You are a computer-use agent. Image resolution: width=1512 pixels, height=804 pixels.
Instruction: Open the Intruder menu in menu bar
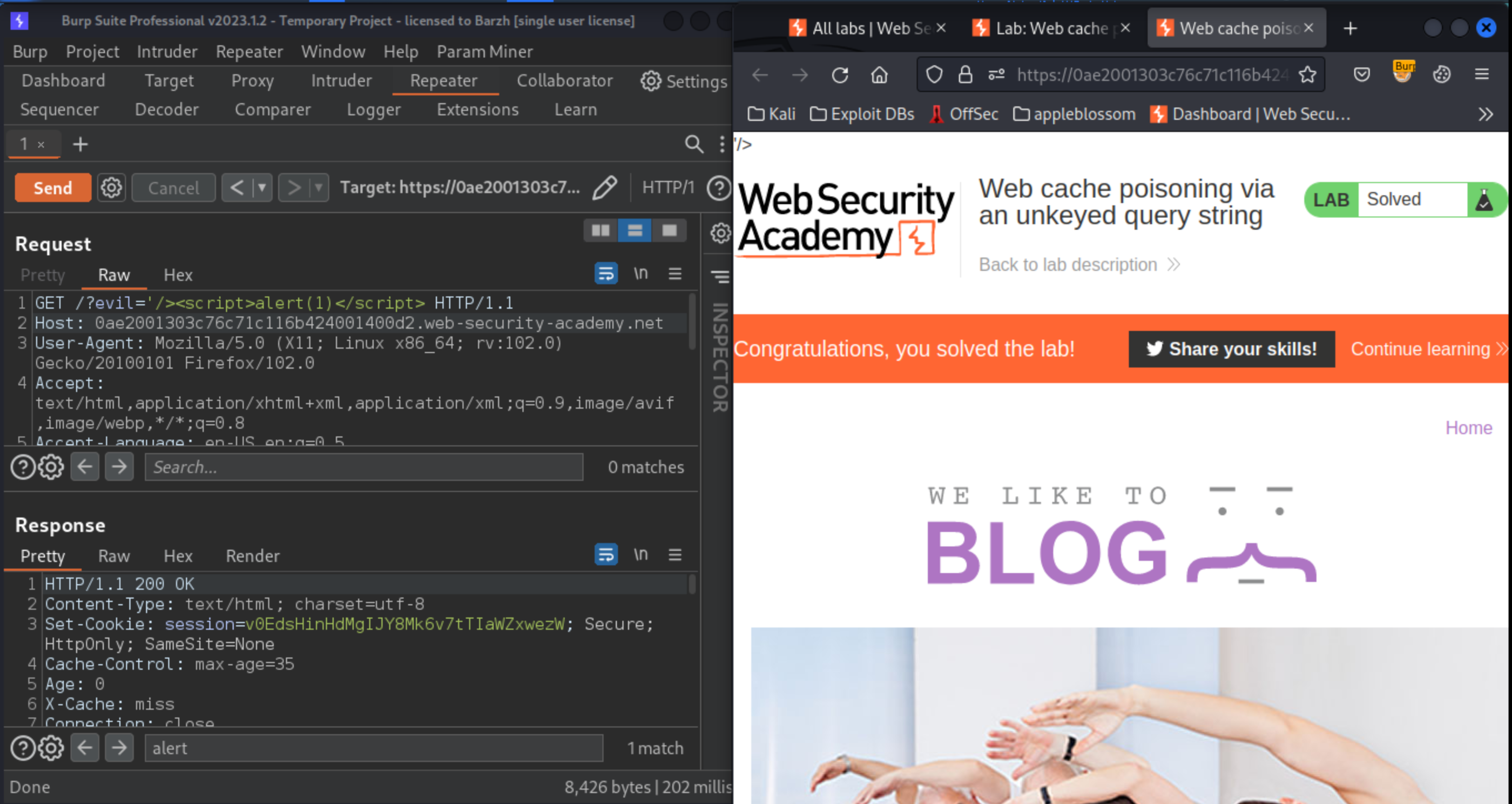pos(167,52)
